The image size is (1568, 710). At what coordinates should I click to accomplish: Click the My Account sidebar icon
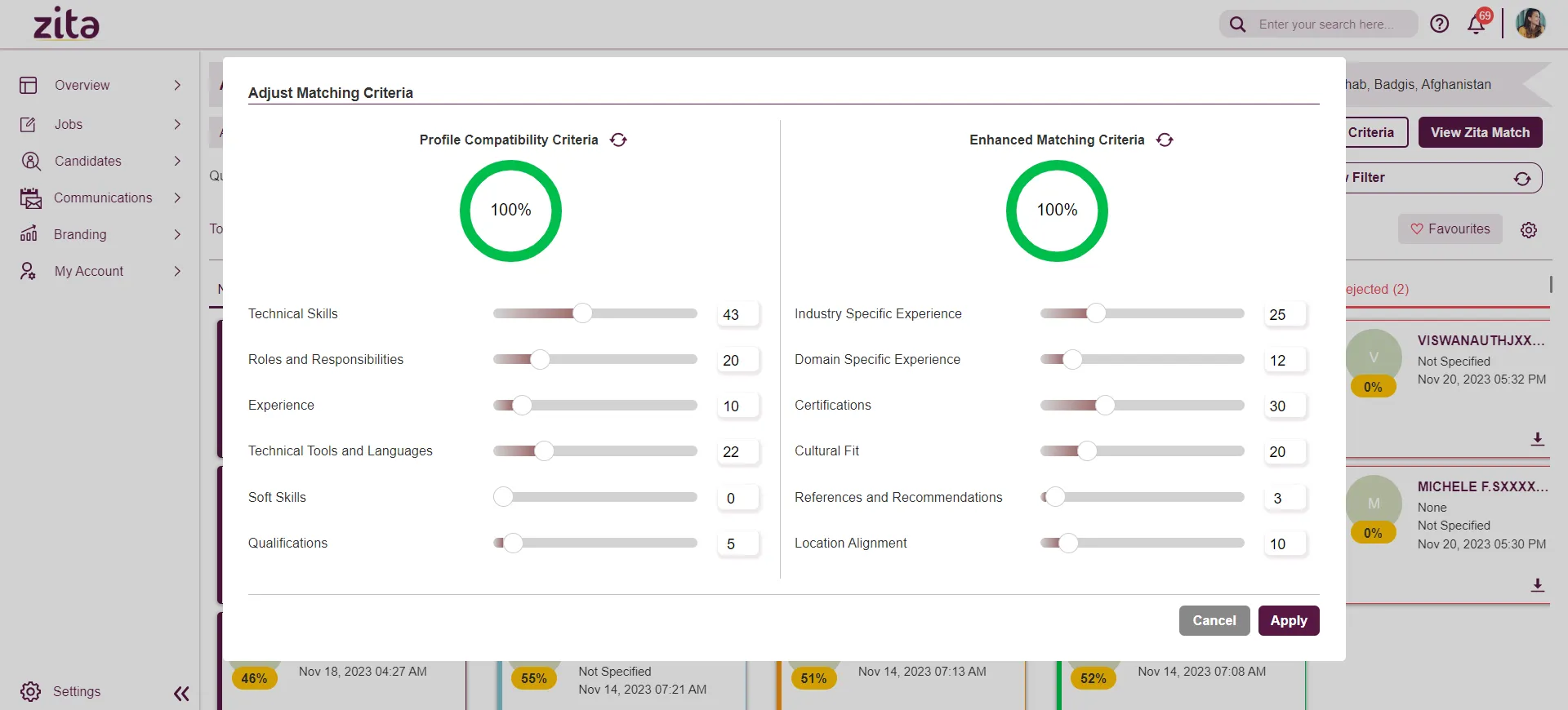29,271
